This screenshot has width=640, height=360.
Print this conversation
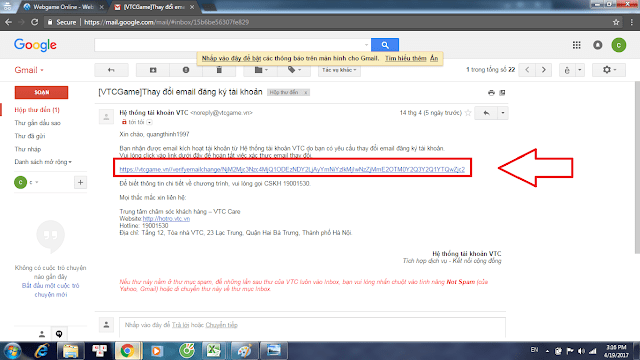[x=491, y=93]
